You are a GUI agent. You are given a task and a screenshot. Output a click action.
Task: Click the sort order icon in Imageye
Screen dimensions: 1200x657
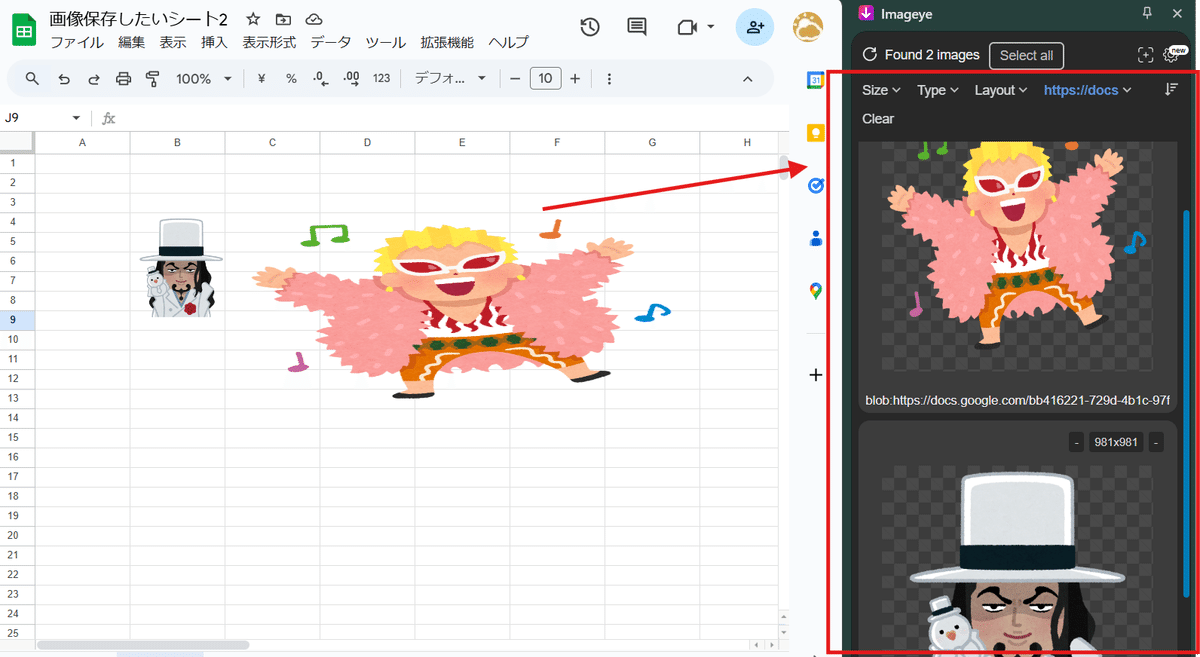pyautogui.click(x=1171, y=90)
